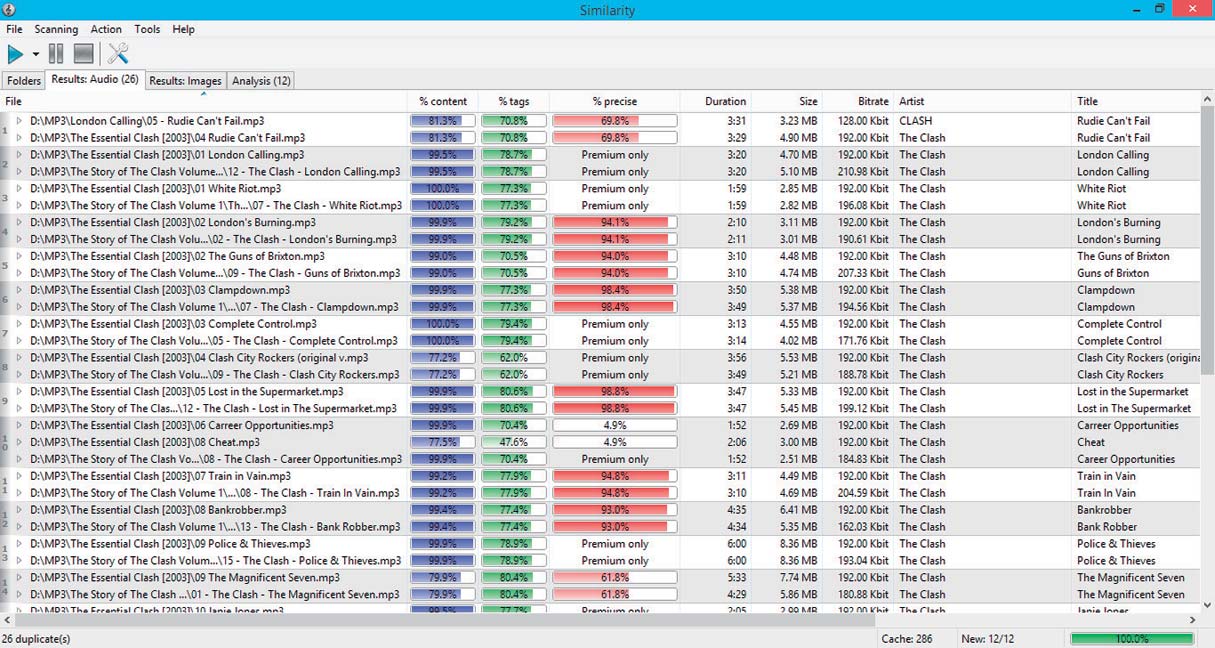Viewport: 1215px width, 648px height.
Task: Click the Bank Robber title cell
Action: pyautogui.click(x=1107, y=527)
